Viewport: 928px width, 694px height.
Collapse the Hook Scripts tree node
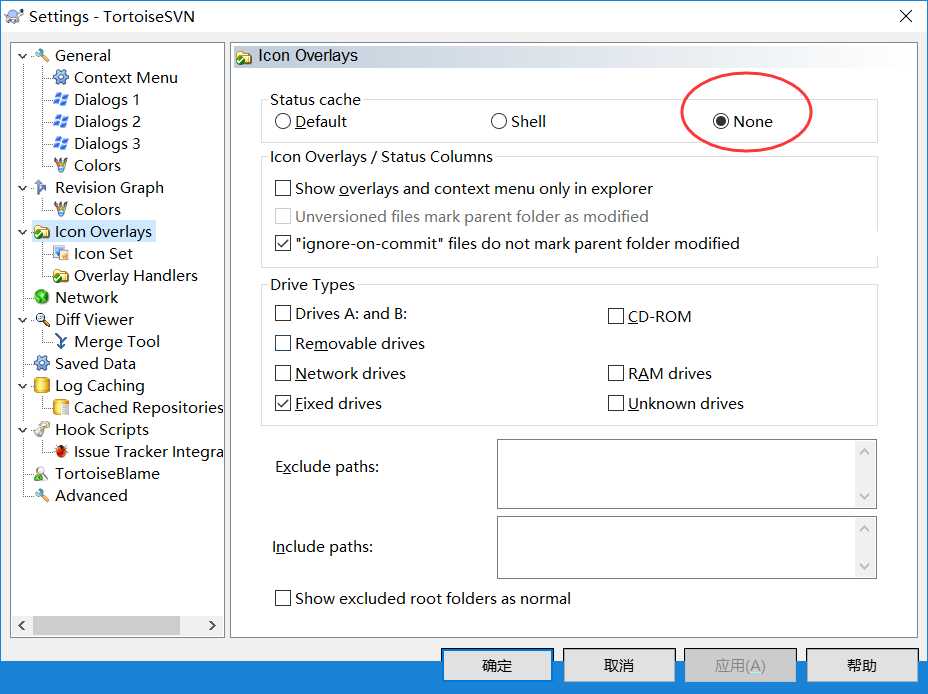22,430
